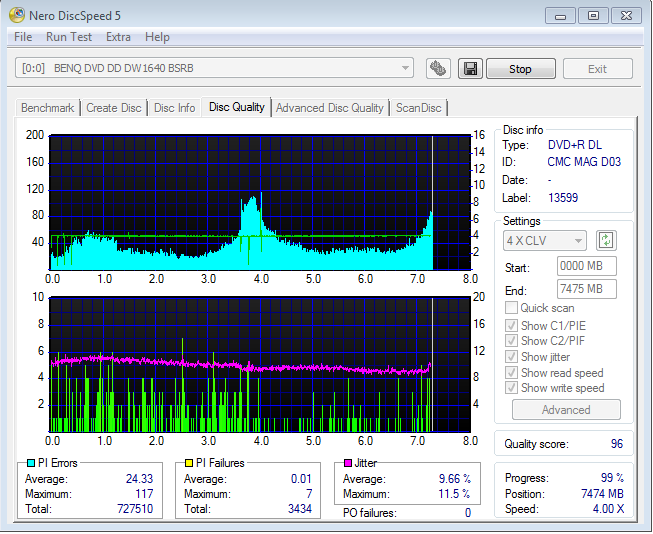Open the File menu
The image size is (653, 534).
23,37
